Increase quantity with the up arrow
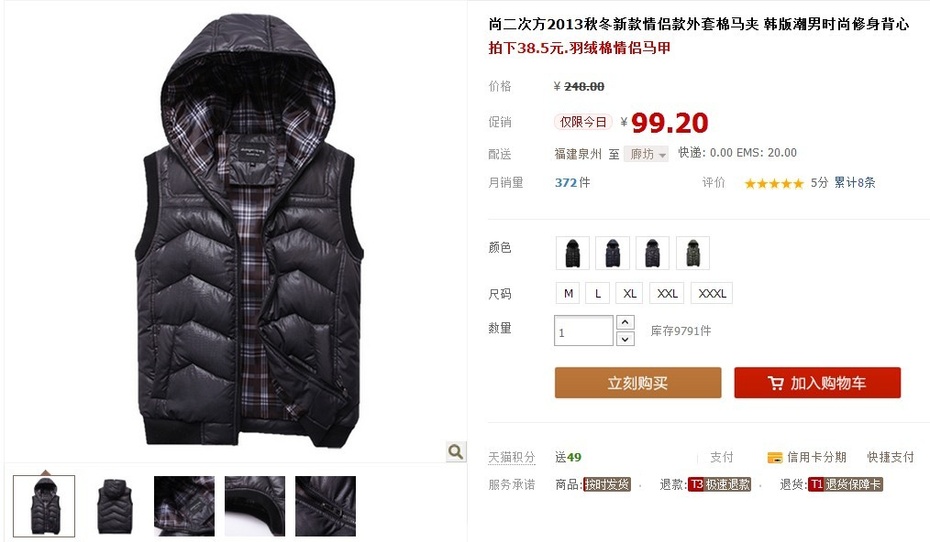This screenshot has width=930, height=542. coord(625,322)
